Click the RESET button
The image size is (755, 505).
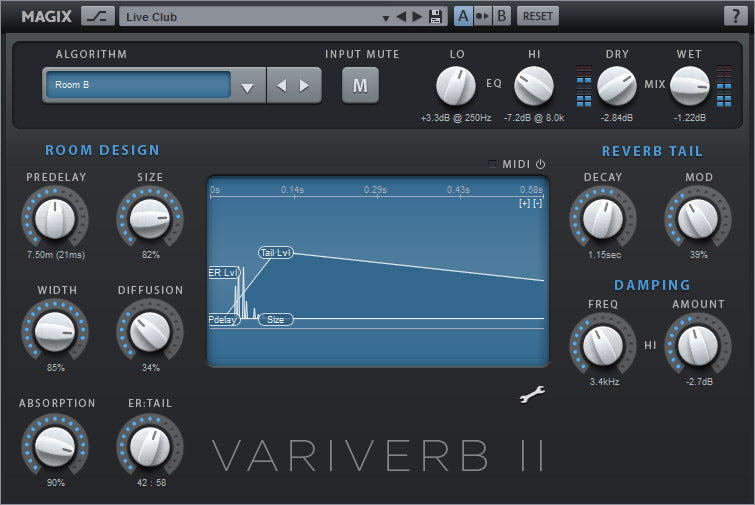[538, 16]
